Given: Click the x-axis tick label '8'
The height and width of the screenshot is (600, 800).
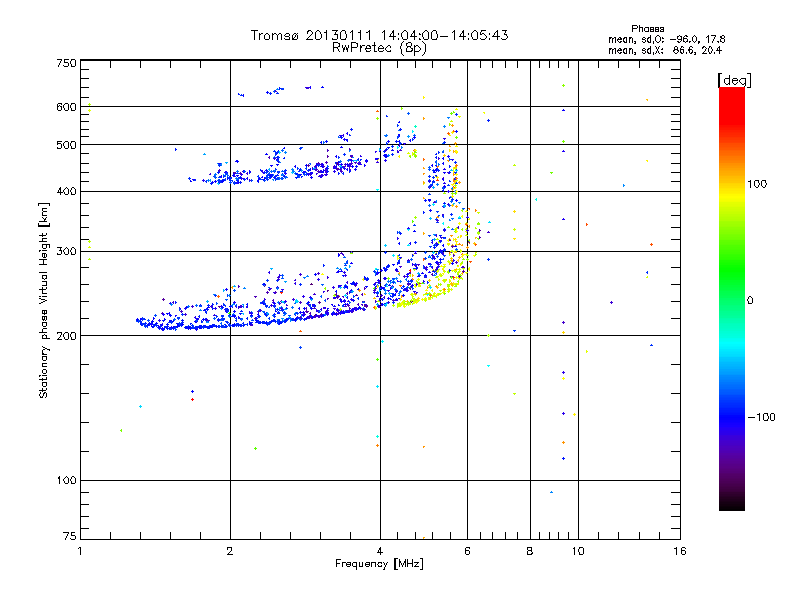Looking at the screenshot, I should [530, 551].
